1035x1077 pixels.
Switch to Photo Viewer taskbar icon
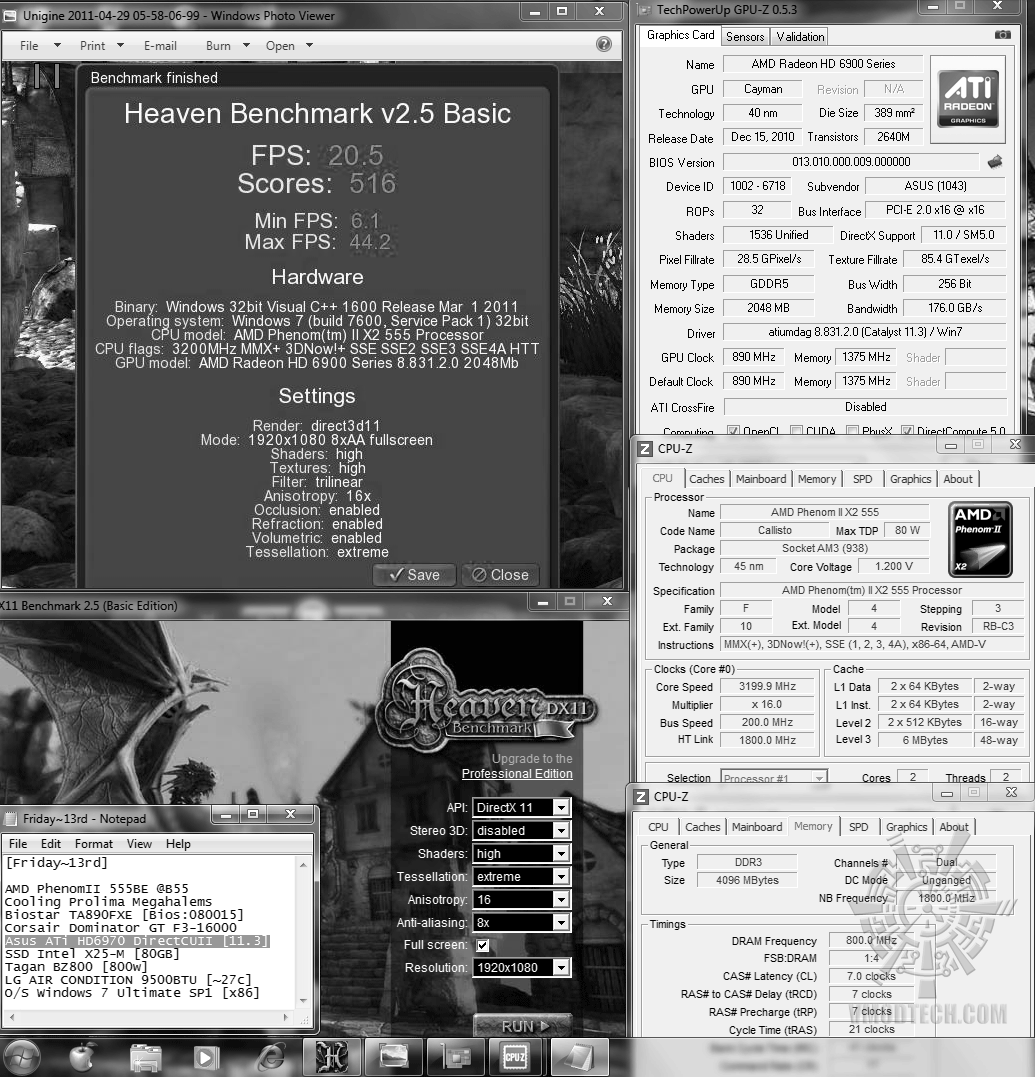point(394,1058)
